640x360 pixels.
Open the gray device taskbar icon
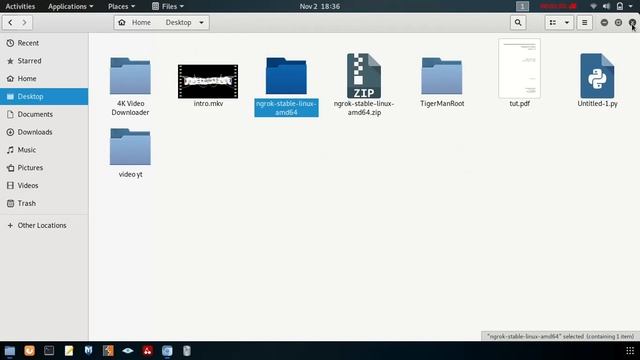pyautogui.click(x=187, y=351)
